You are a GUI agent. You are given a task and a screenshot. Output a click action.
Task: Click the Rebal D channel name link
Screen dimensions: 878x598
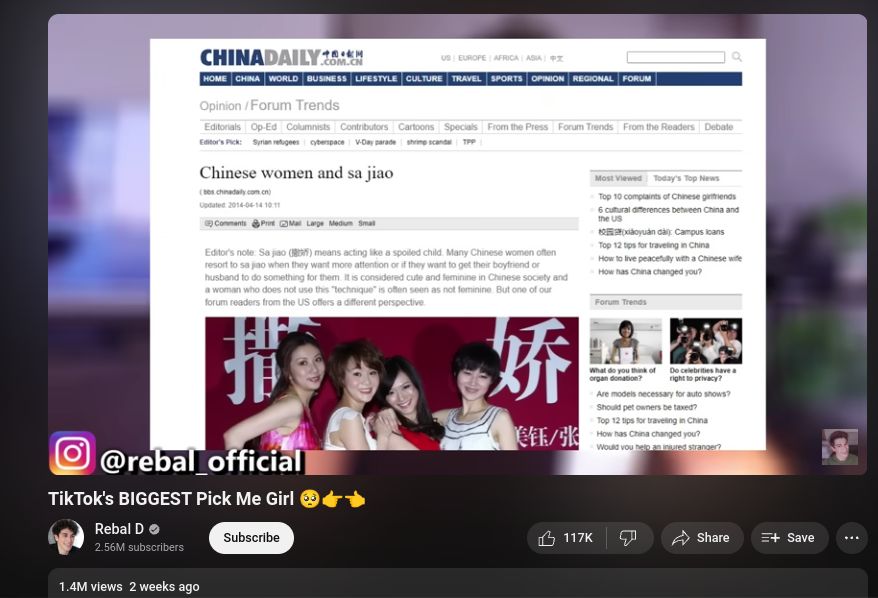(119, 529)
